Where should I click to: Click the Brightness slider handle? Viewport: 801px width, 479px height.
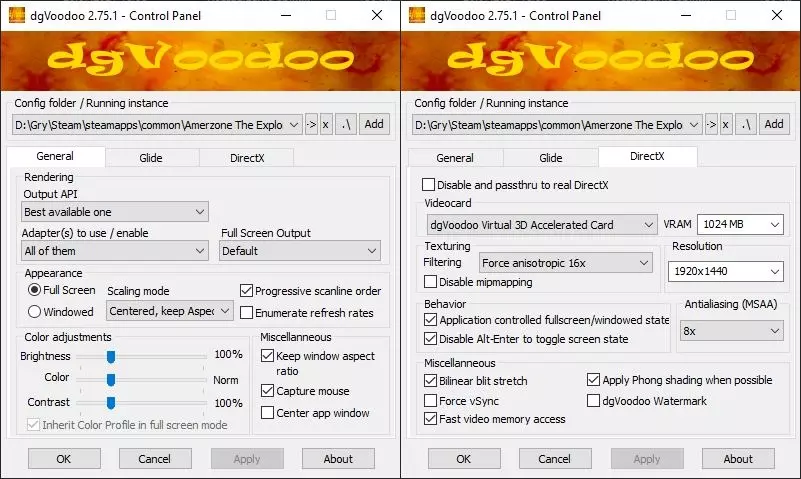coord(111,356)
